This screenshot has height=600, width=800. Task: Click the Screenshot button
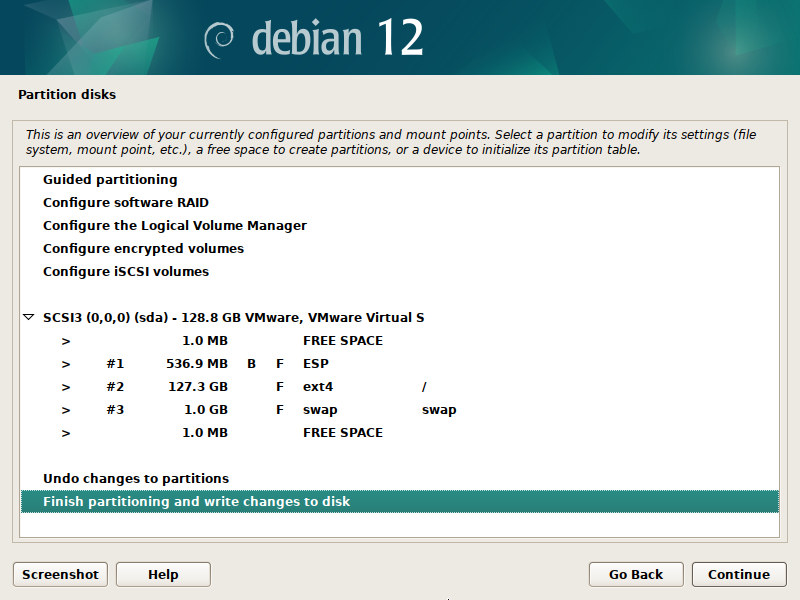(x=60, y=574)
